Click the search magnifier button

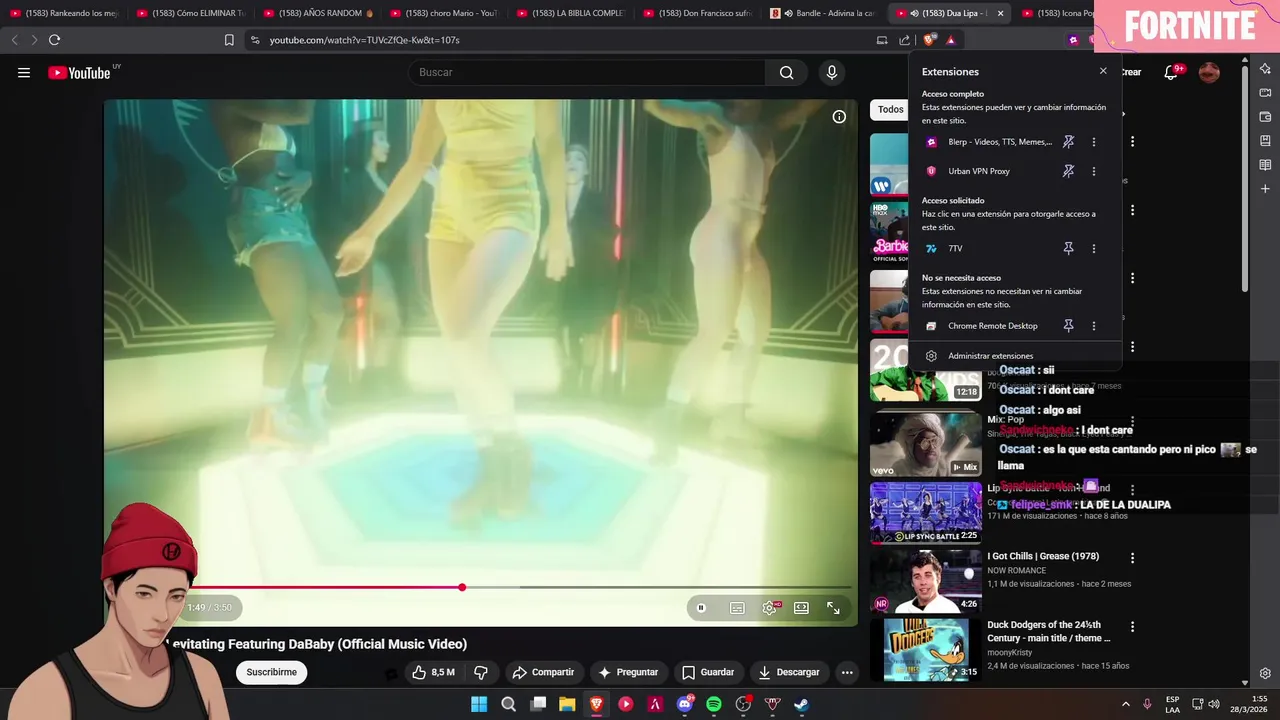(x=786, y=72)
